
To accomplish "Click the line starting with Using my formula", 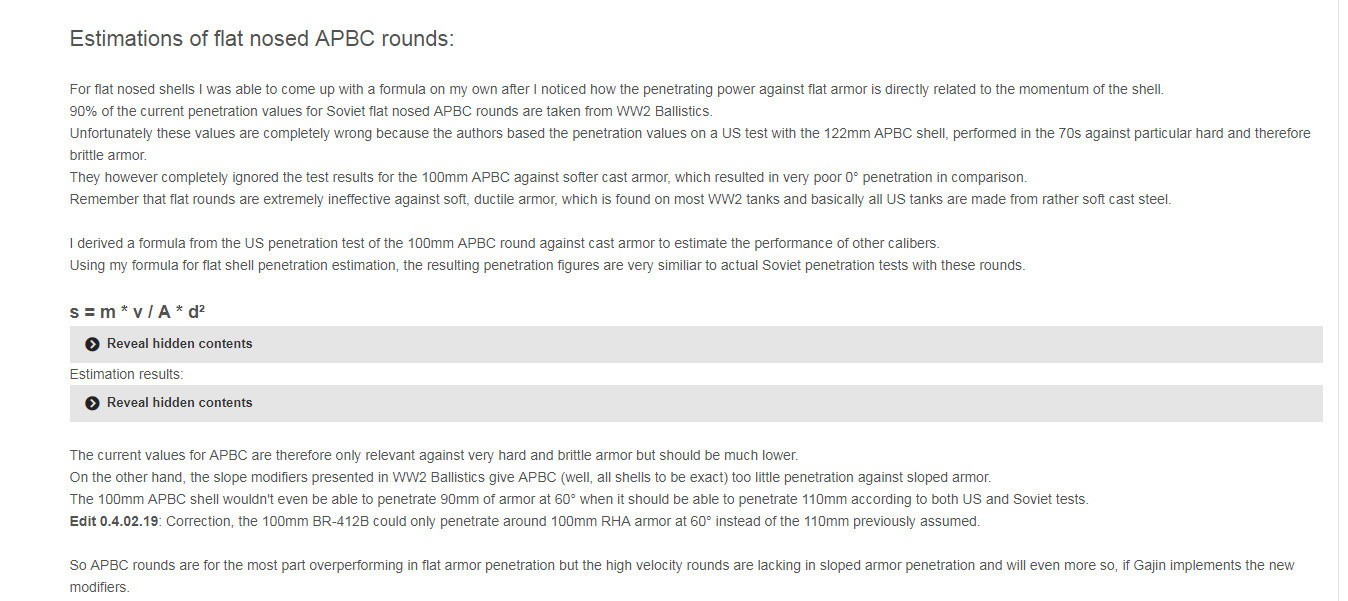I will click(547, 265).
